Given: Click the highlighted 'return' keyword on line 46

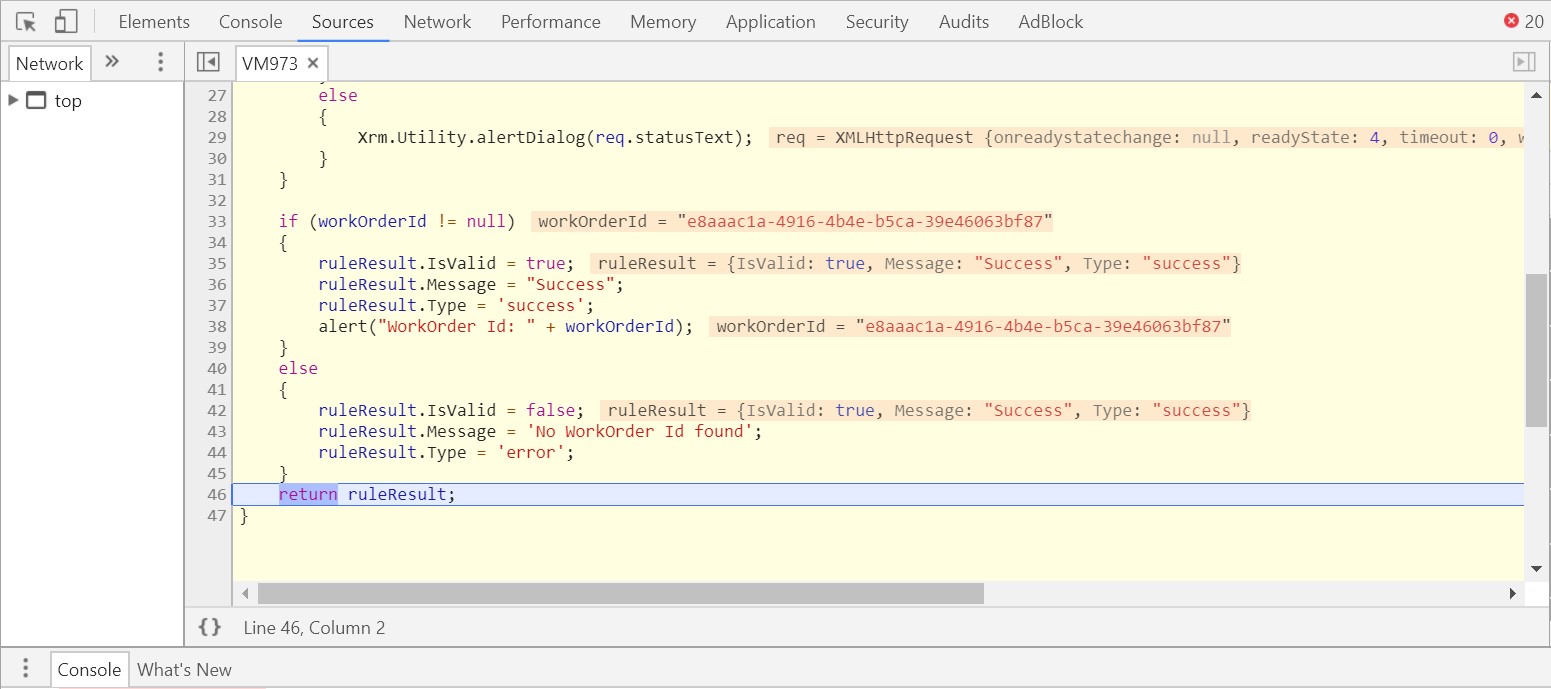Looking at the screenshot, I should (308, 494).
